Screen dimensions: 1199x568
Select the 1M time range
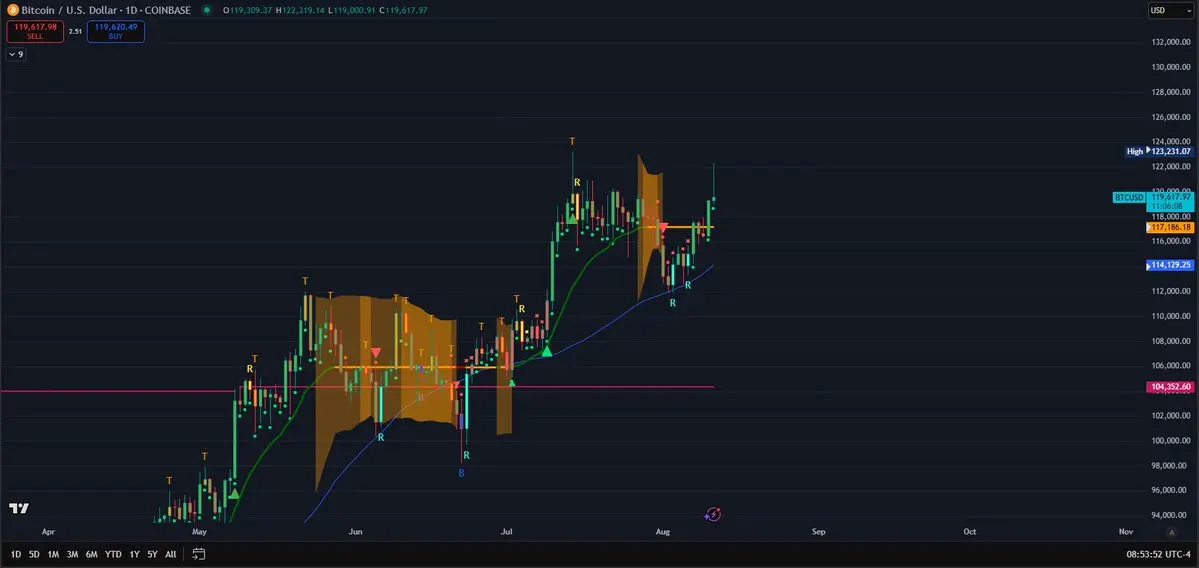(54, 554)
